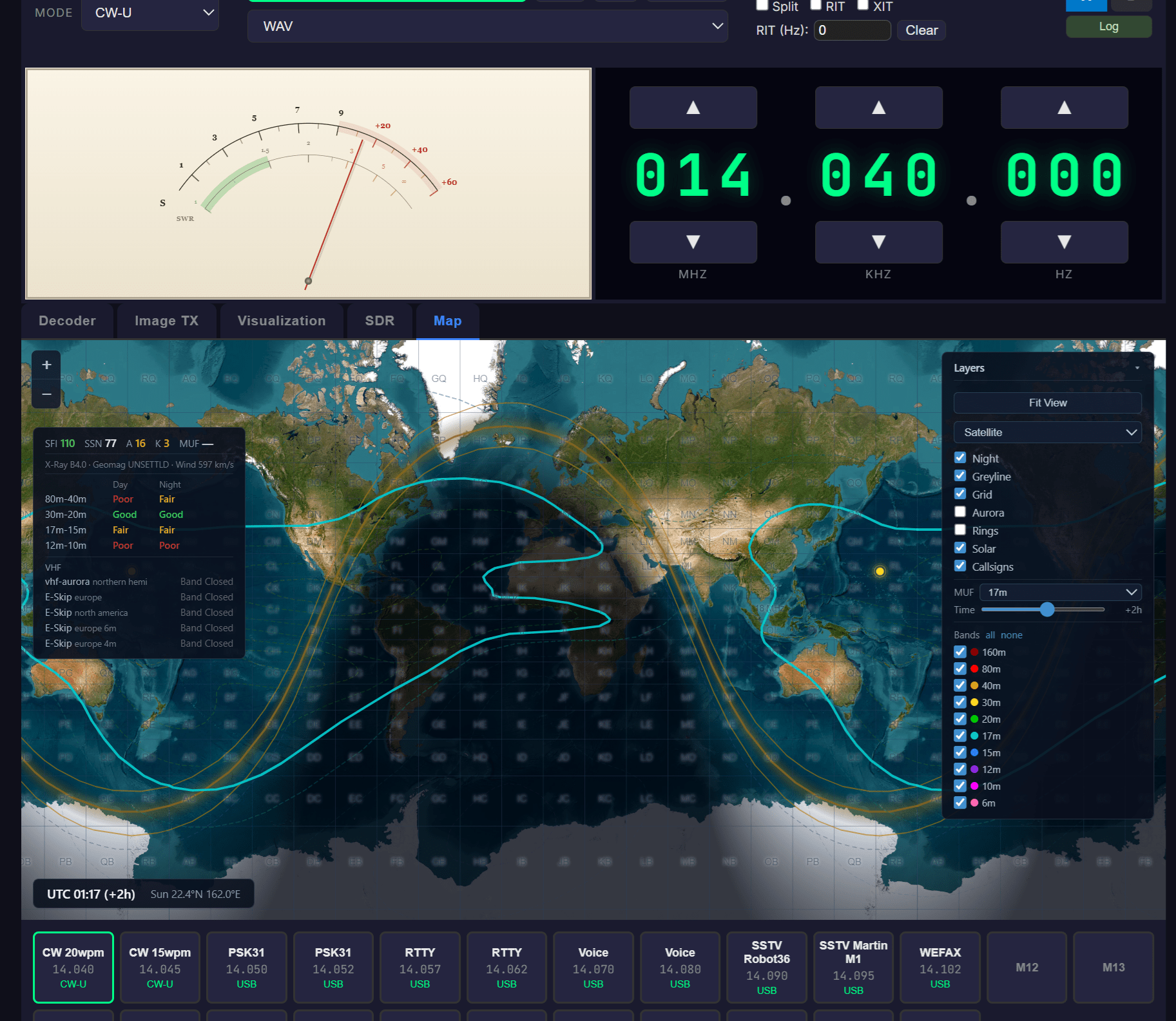Select the empty M13 memory slot
This screenshot has width=1176, height=1021.
pos(1113,967)
